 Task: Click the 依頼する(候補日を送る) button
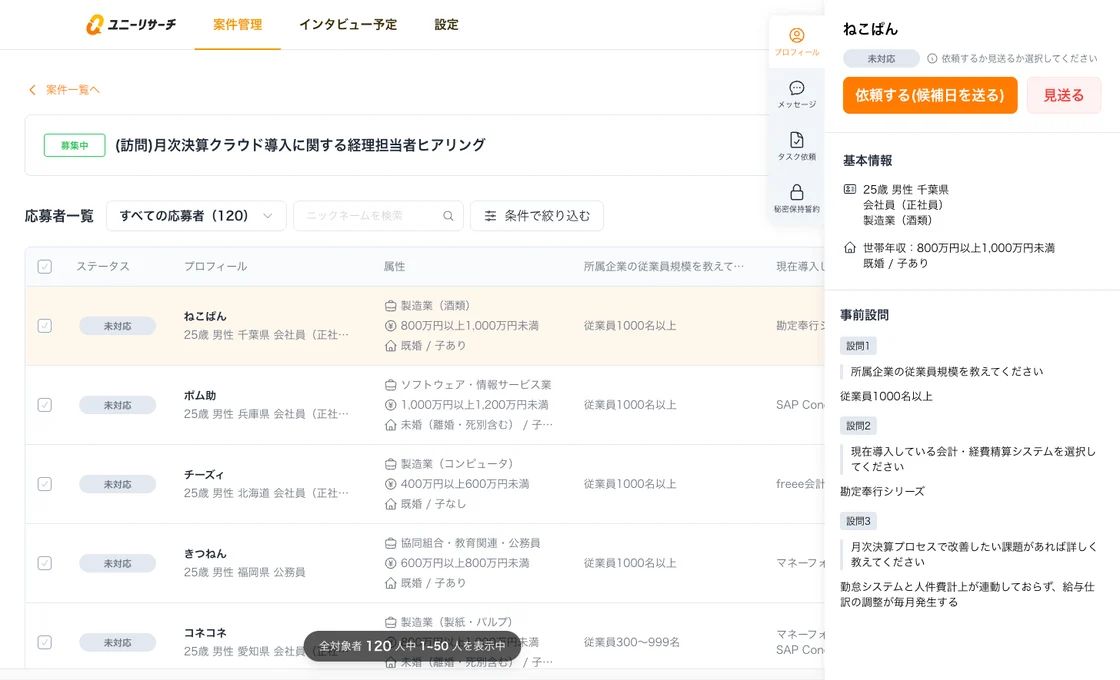(930, 95)
